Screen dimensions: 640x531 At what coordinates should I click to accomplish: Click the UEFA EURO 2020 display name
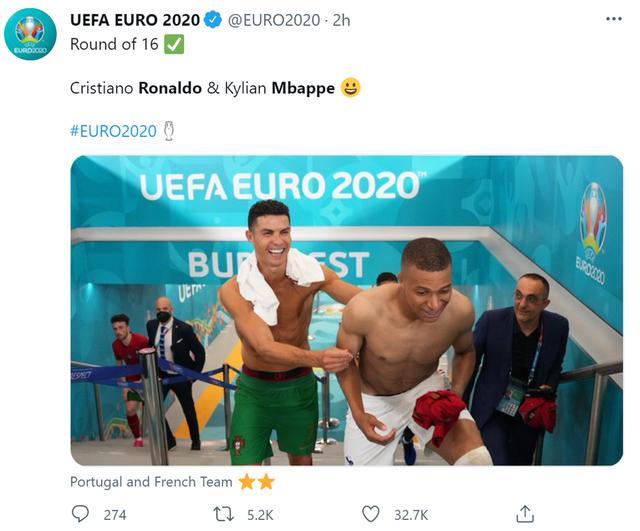click(x=135, y=20)
